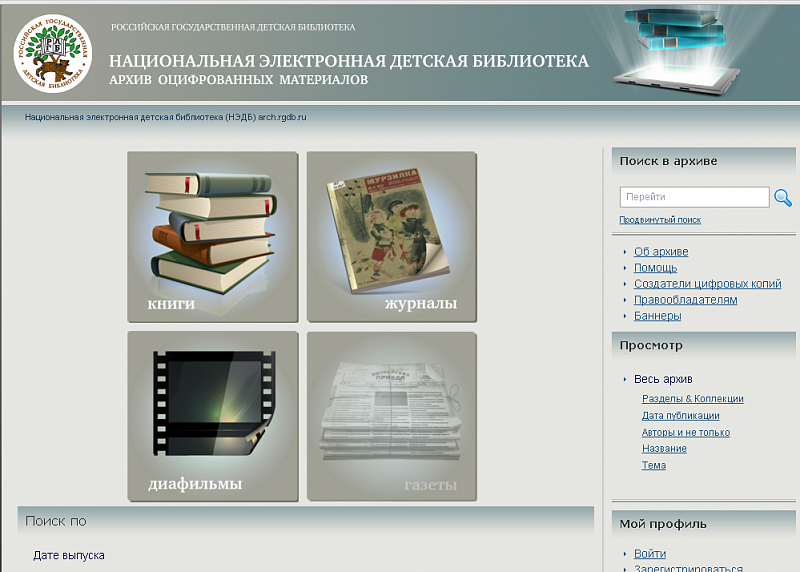This screenshot has height=572, width=800.
Task: Open the Продвинутый поиск link
Action: (x=660, y=220)
